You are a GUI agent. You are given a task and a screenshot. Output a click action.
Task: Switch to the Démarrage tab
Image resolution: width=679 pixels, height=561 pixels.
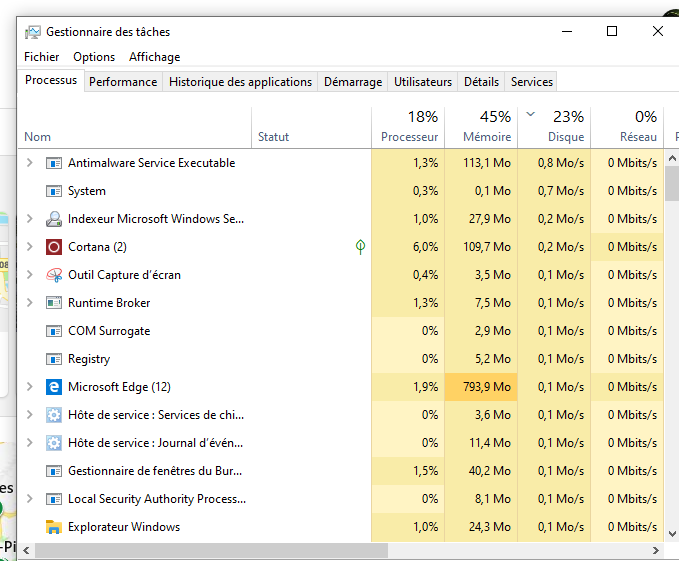[353, 82]
